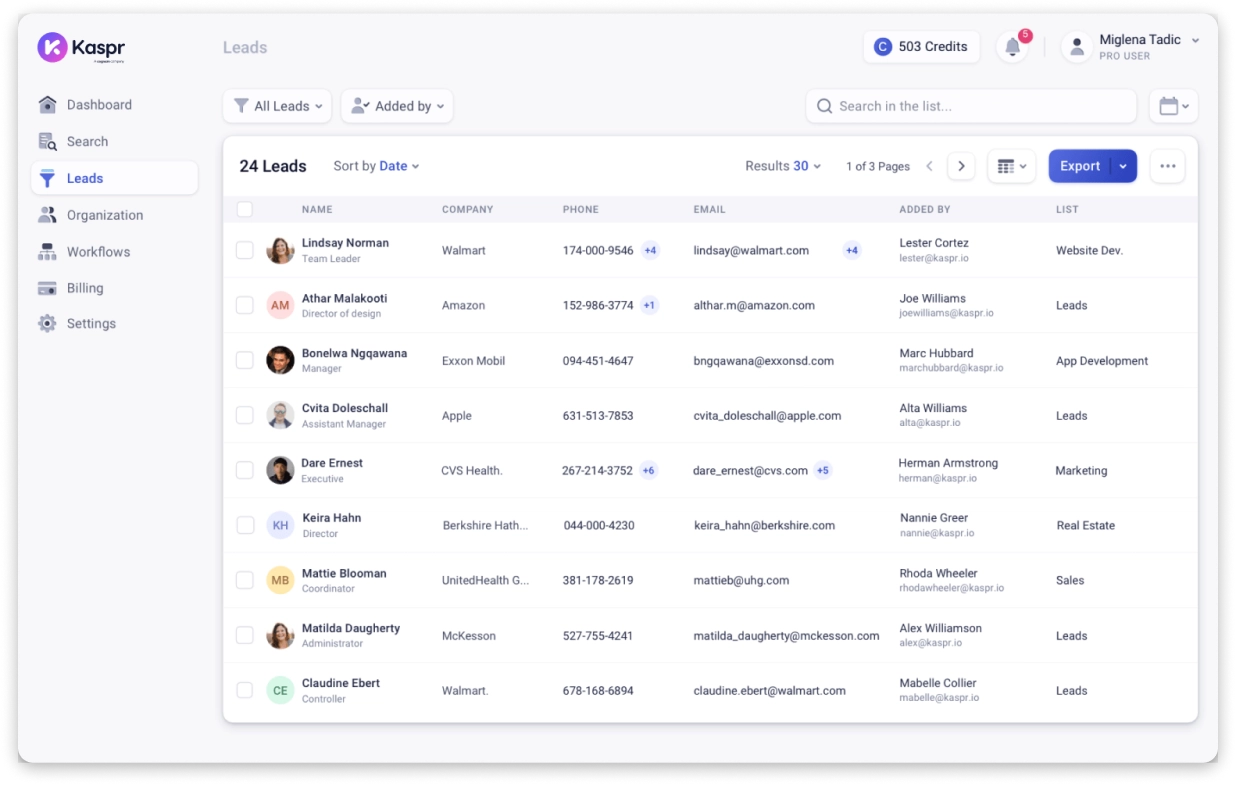Open the calendar date picker dropdown
Screen dimensions: 1236x786
click(1173, 106)
